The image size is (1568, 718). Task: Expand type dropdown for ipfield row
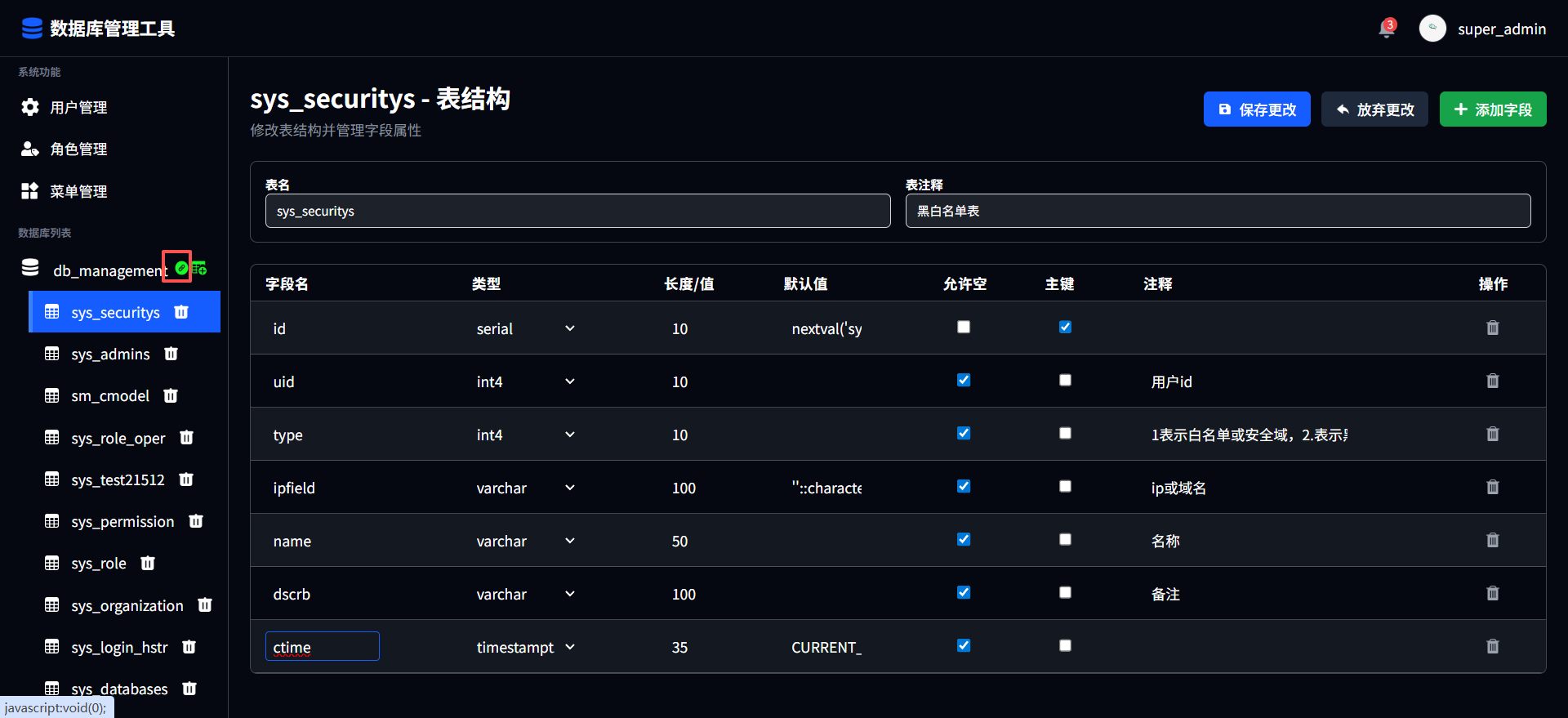coord(526,488)
